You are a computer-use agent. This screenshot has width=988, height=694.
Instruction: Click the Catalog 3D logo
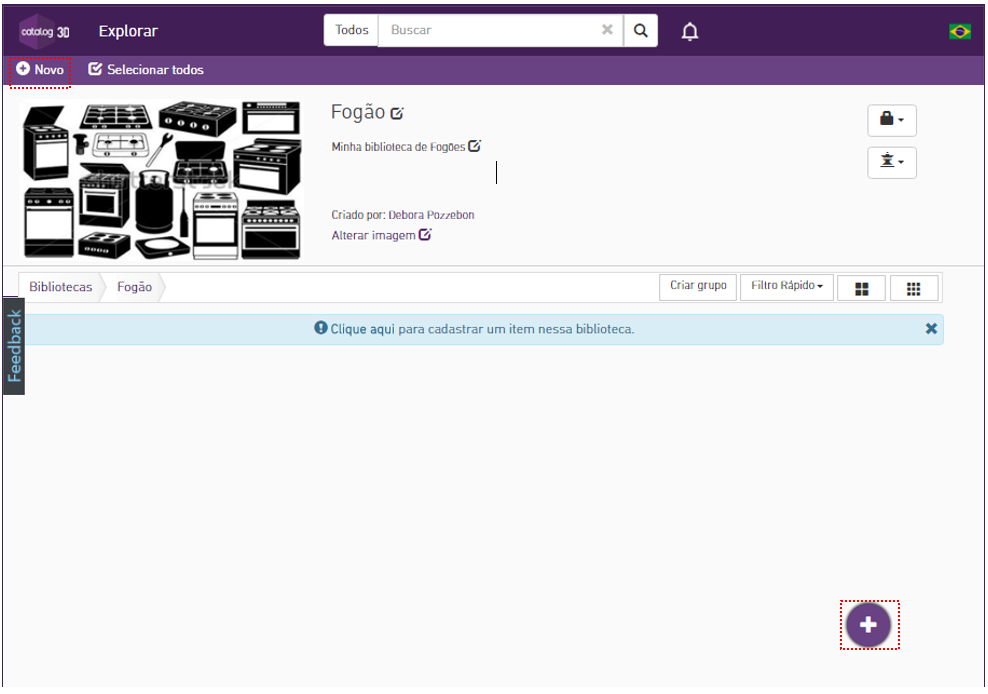tap(44, 31)
